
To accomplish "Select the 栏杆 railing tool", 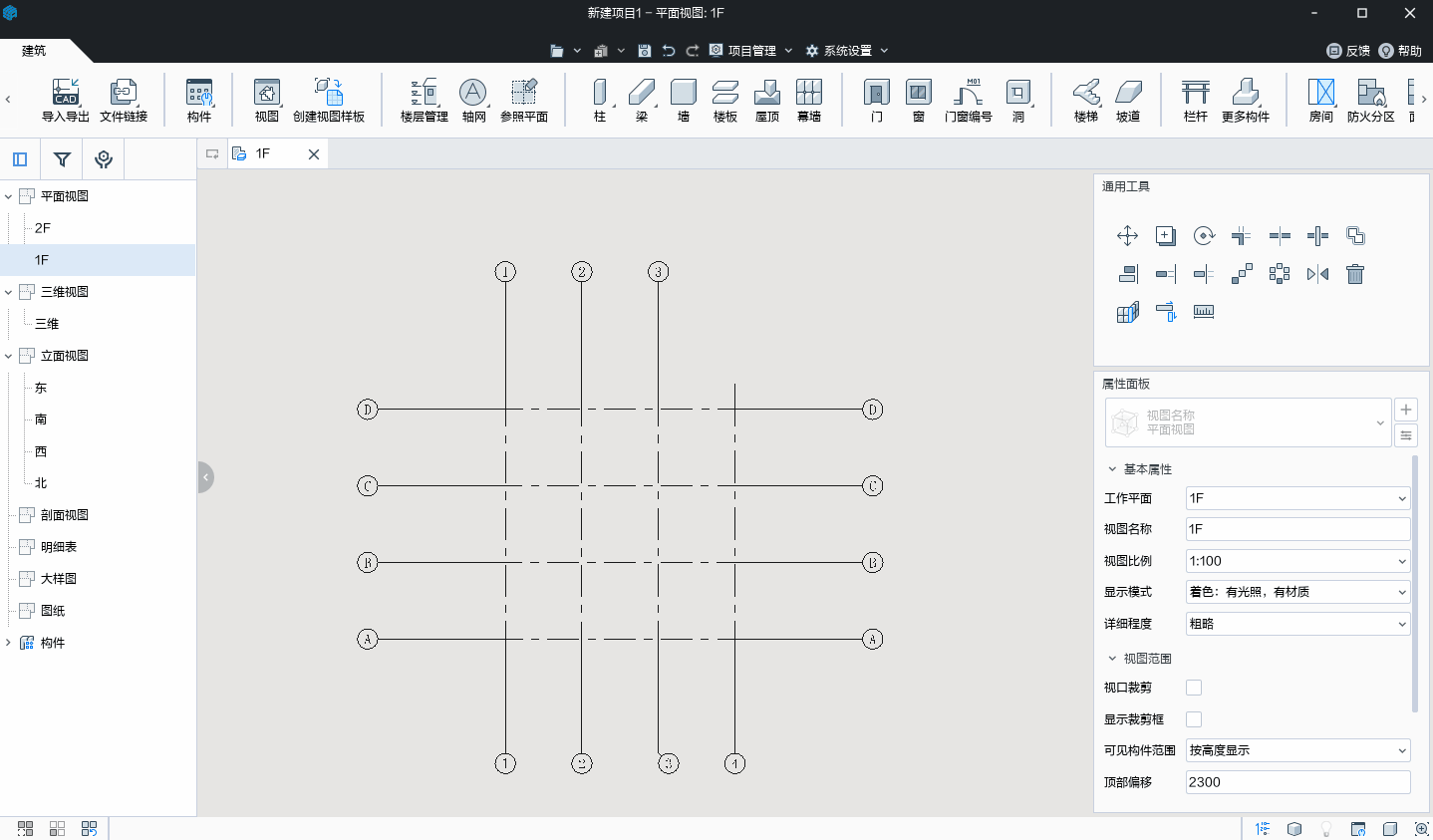I will (x=1196, y=101).
